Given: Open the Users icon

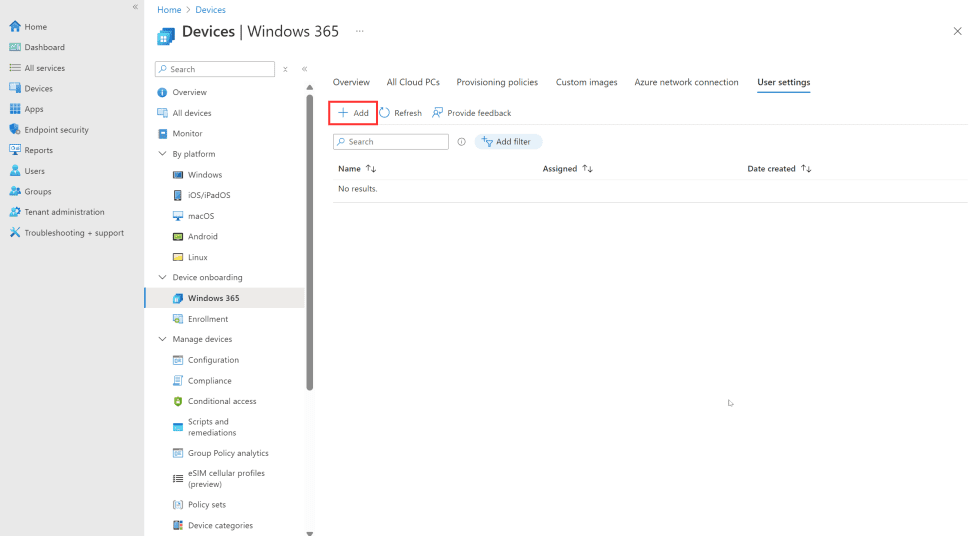Looking at the screenshot, I should point(15,171).
